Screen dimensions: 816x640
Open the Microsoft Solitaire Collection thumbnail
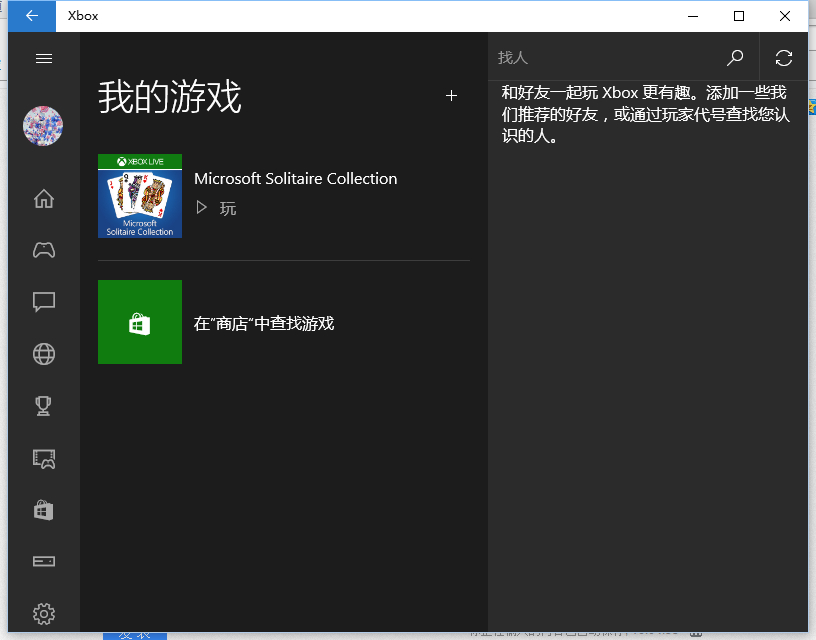(x=140, y=196)
